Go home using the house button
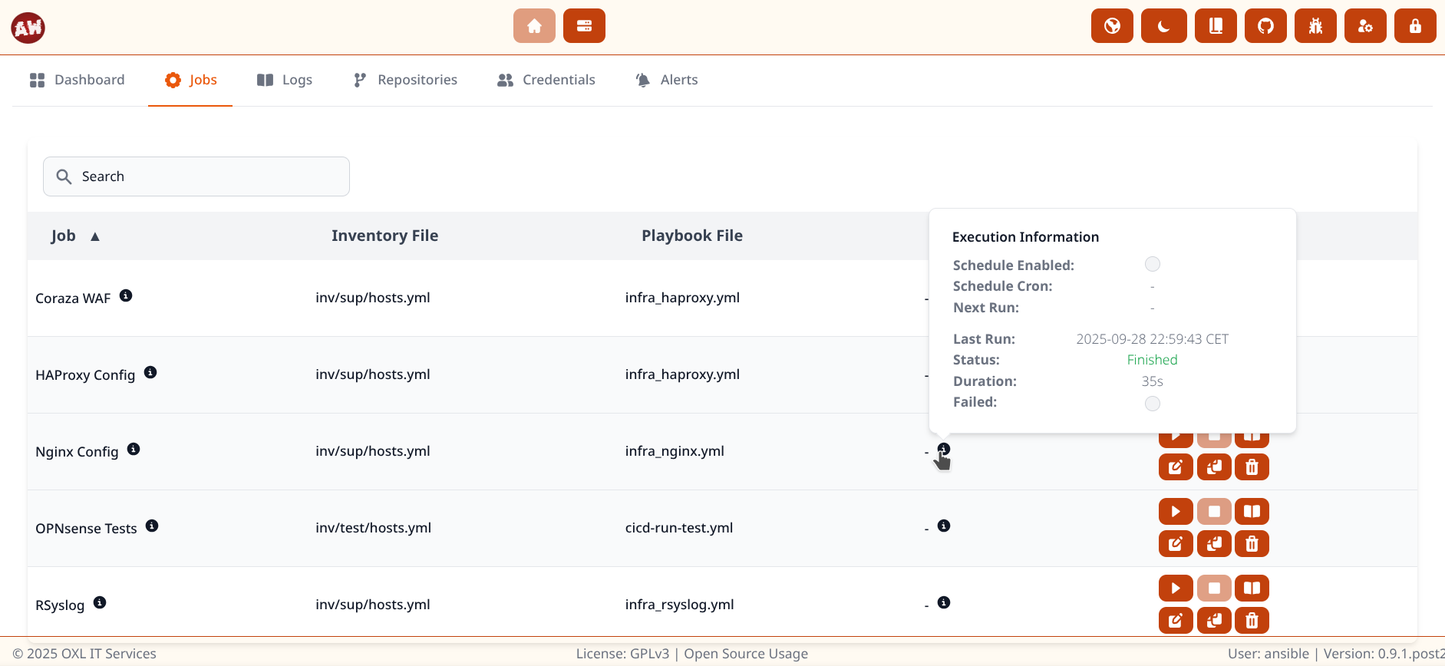This screenshot has height=666, width=1445. 534,25
